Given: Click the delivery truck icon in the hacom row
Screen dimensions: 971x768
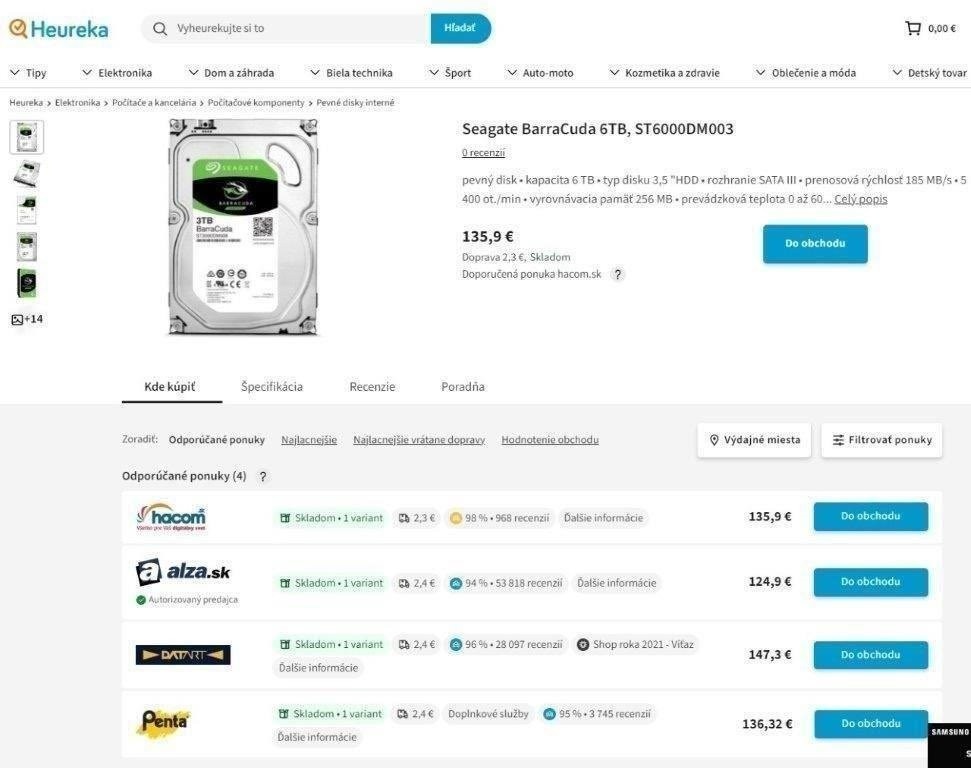Looking at the screenshot, I should 404,517.
